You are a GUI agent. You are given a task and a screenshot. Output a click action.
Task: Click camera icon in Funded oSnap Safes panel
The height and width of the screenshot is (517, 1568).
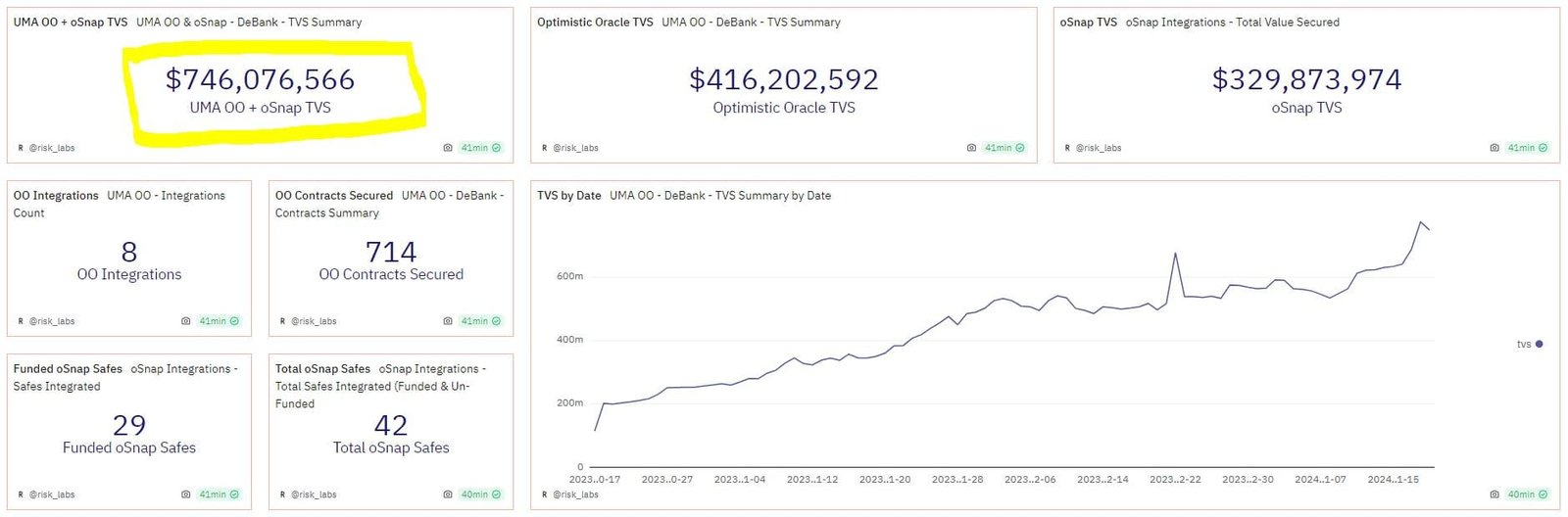[186, 494]
